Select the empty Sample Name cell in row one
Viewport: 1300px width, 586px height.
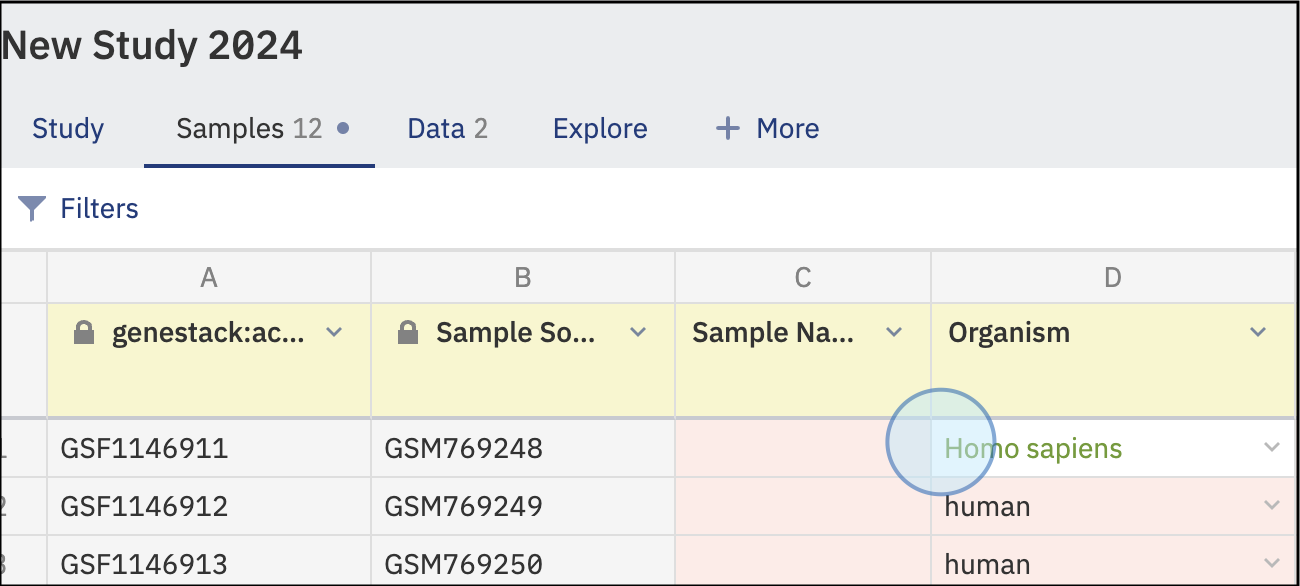tap(803, 448)
